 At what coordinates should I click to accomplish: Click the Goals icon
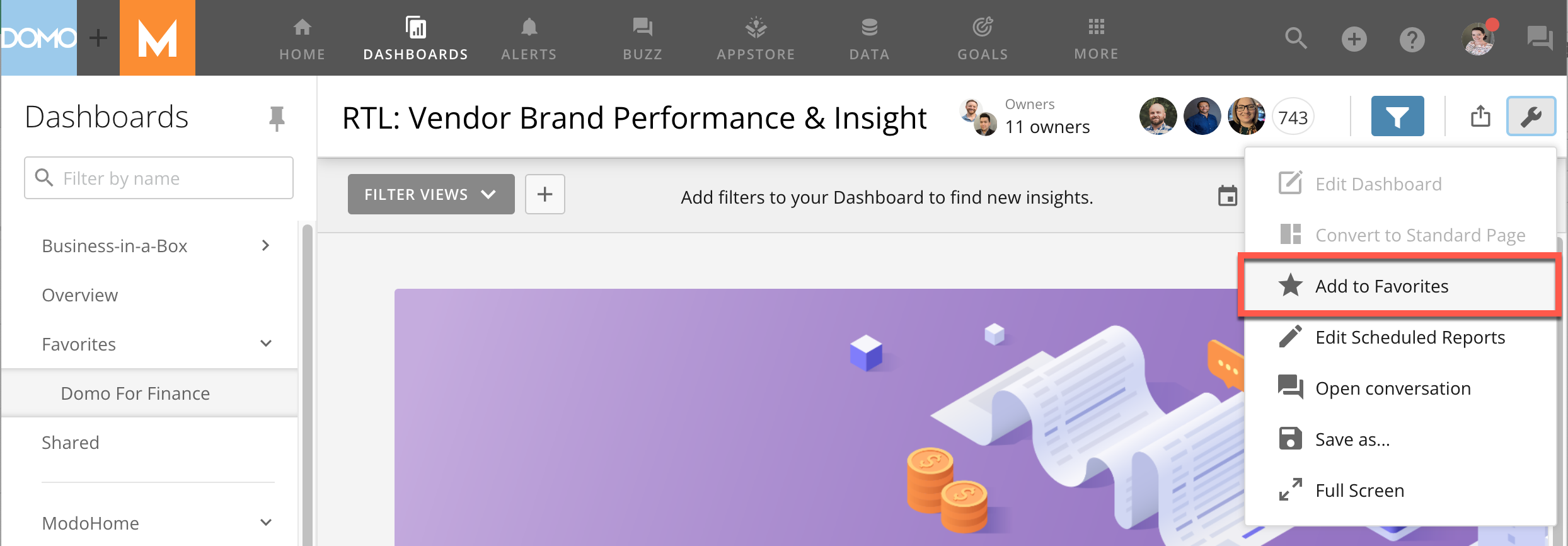[982, 38]
